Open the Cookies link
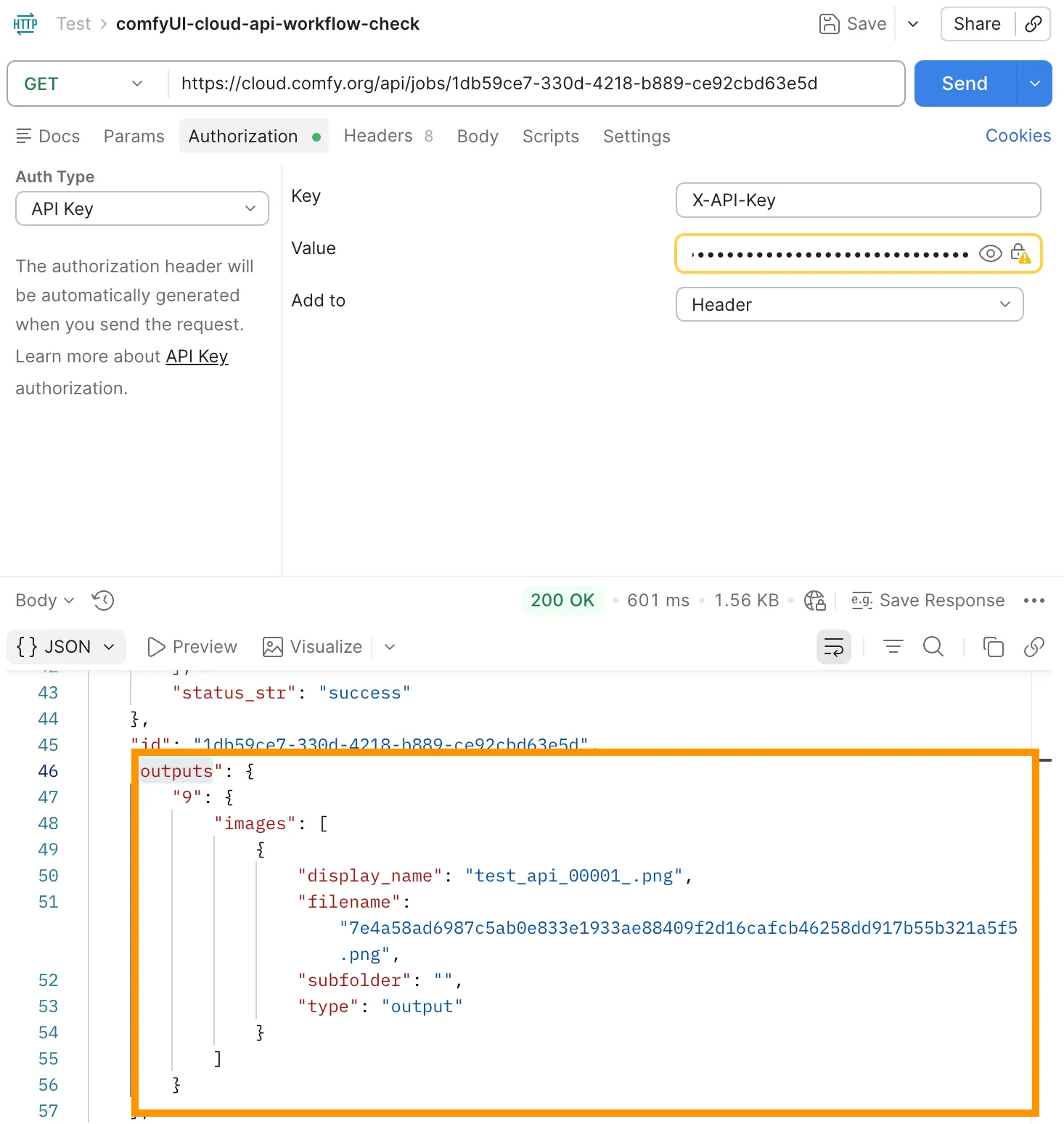1064x1124 pixels. 1018,135
